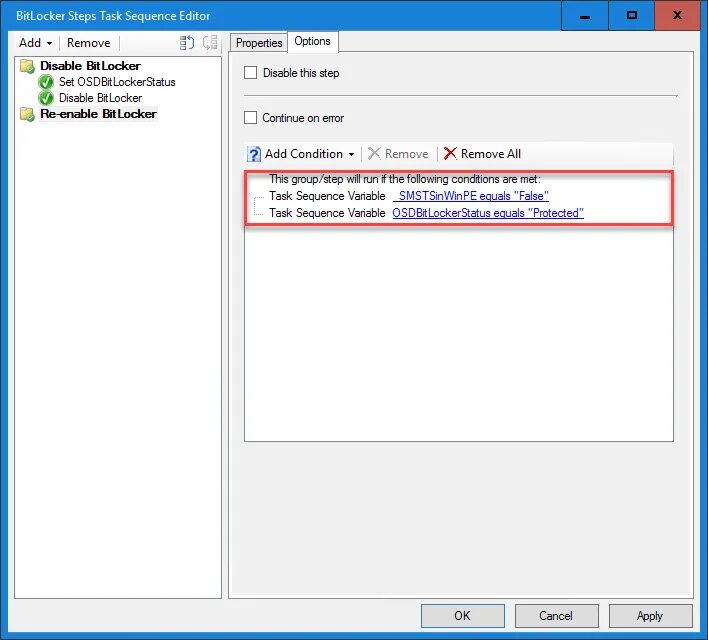Click Remove All conditions

pos(482,154)
